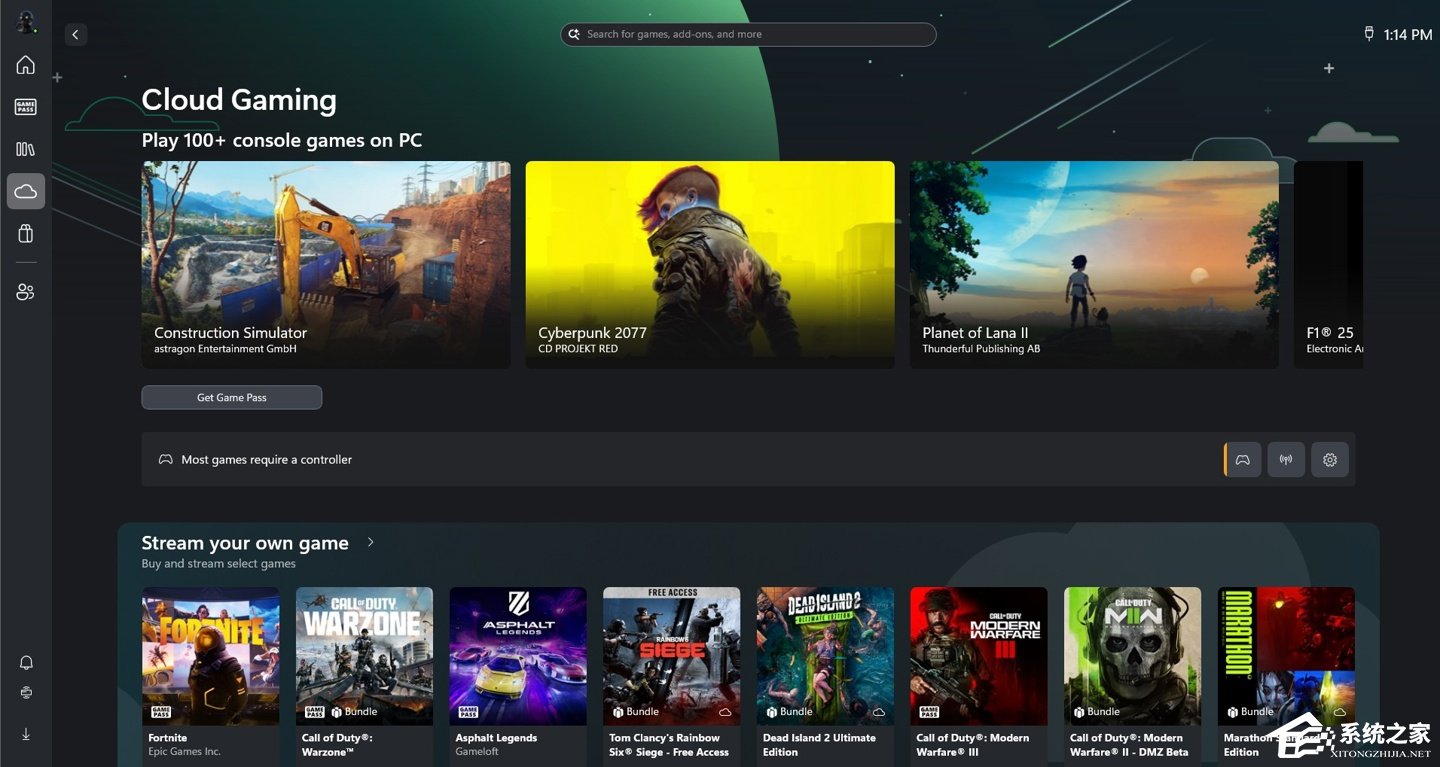Click 'Tom Clancy's Rainbow Six® Siege' title
This screenshot has height=767, width=1440.
669,745
